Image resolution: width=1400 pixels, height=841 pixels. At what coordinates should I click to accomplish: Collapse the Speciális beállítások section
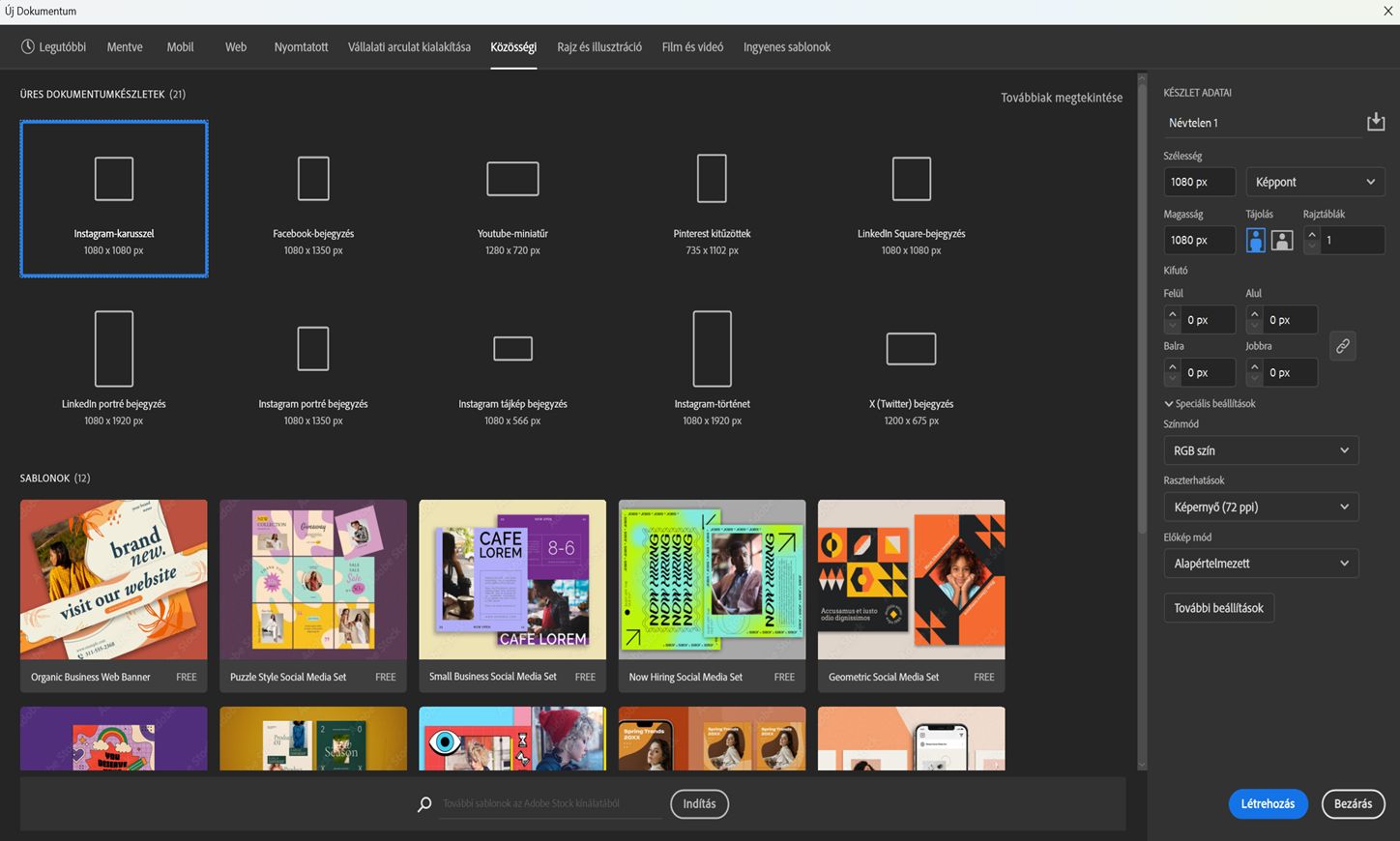1210,404
